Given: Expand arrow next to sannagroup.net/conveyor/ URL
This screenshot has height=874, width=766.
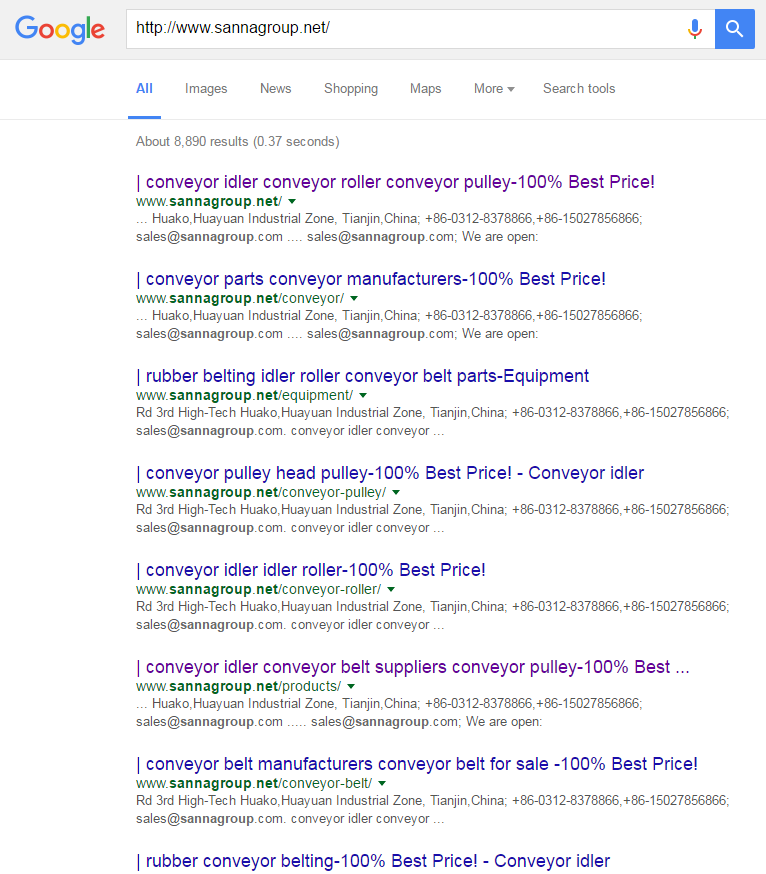Looking at the screenshot, I should pos(354,298).
